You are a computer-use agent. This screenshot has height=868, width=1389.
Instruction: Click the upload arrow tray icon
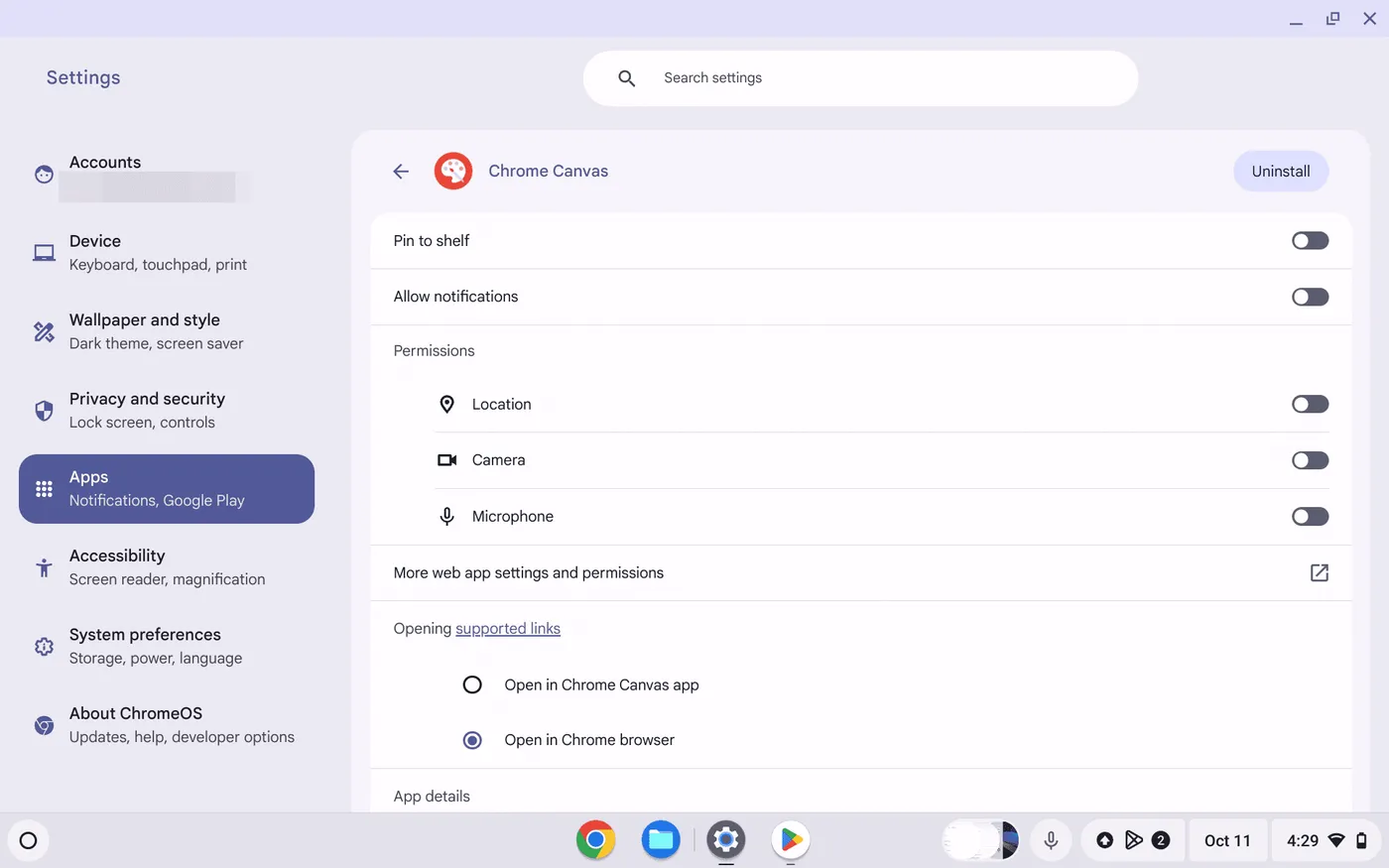(x=1104, y=840)
